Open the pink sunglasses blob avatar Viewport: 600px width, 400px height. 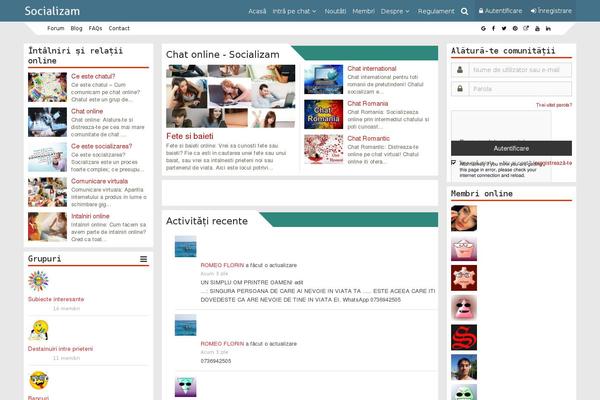click(464, 308)
